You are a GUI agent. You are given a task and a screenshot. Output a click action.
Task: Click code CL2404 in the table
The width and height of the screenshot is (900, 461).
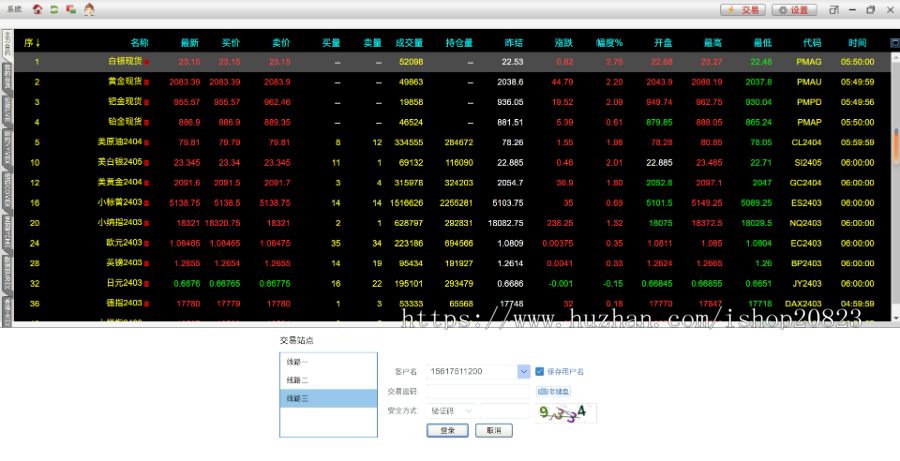(806, 142)
